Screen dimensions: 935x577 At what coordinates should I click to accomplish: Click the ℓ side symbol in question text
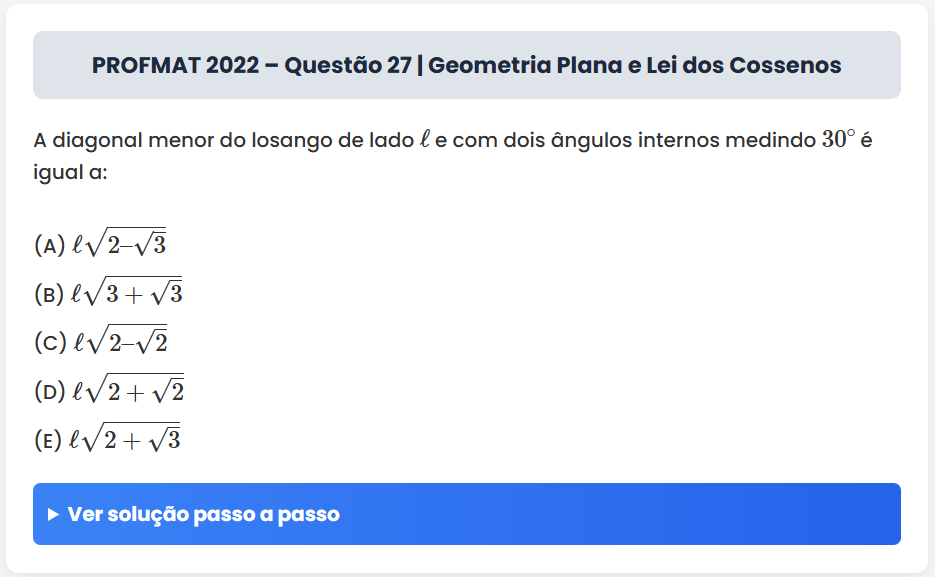425,140
